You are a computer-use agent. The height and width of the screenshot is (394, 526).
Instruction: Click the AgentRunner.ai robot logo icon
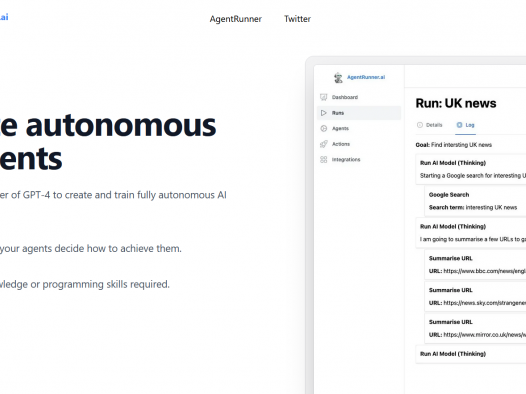tap(338, 77)
